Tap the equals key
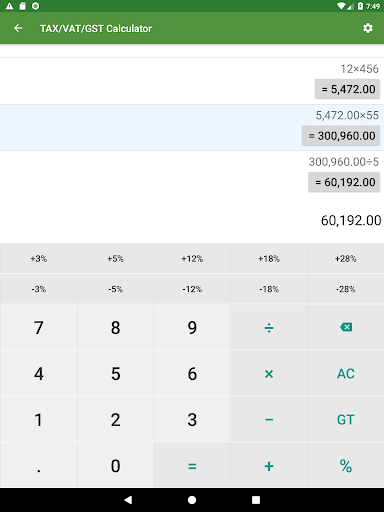 coord(192,466)
